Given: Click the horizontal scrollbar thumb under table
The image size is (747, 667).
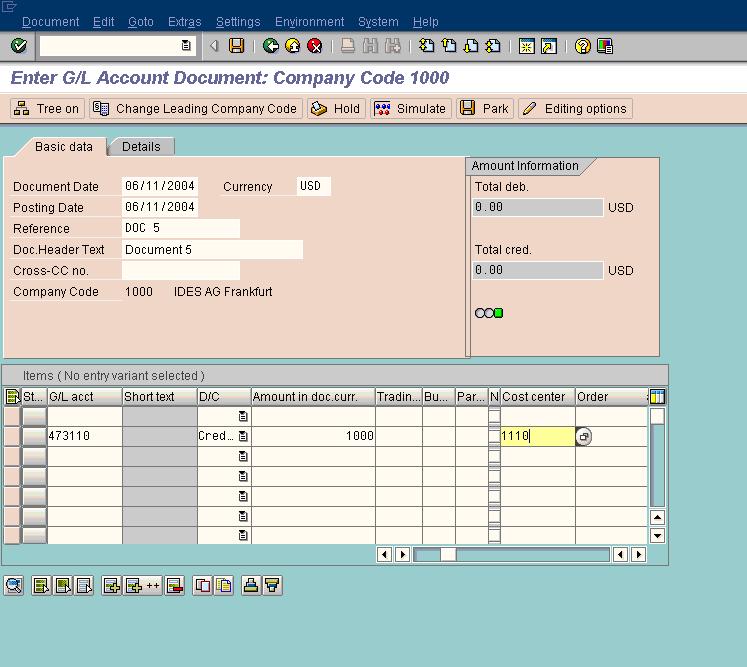Looking at the screenshot, I should tap(448, 555).
